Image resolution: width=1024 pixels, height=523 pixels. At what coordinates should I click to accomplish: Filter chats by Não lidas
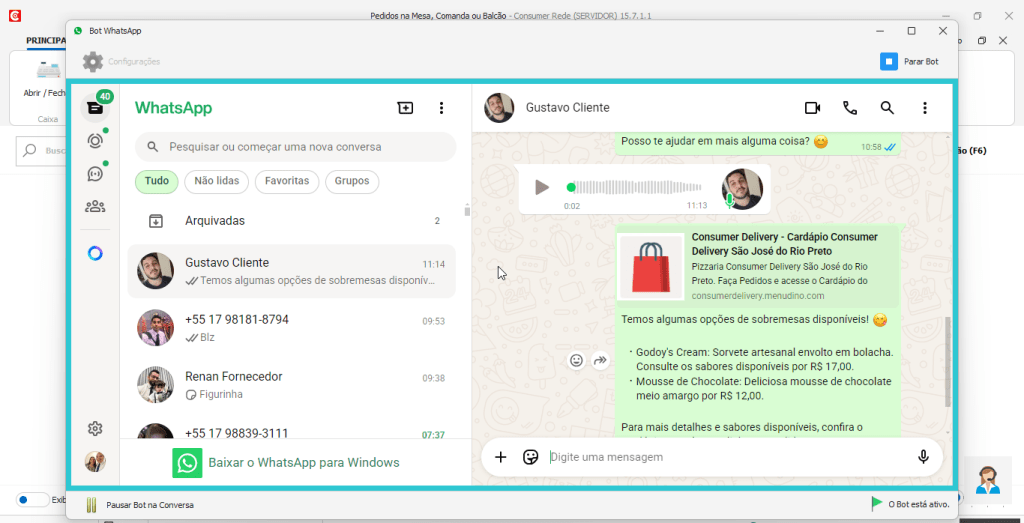pyautogui.click(x=216, y=181)
